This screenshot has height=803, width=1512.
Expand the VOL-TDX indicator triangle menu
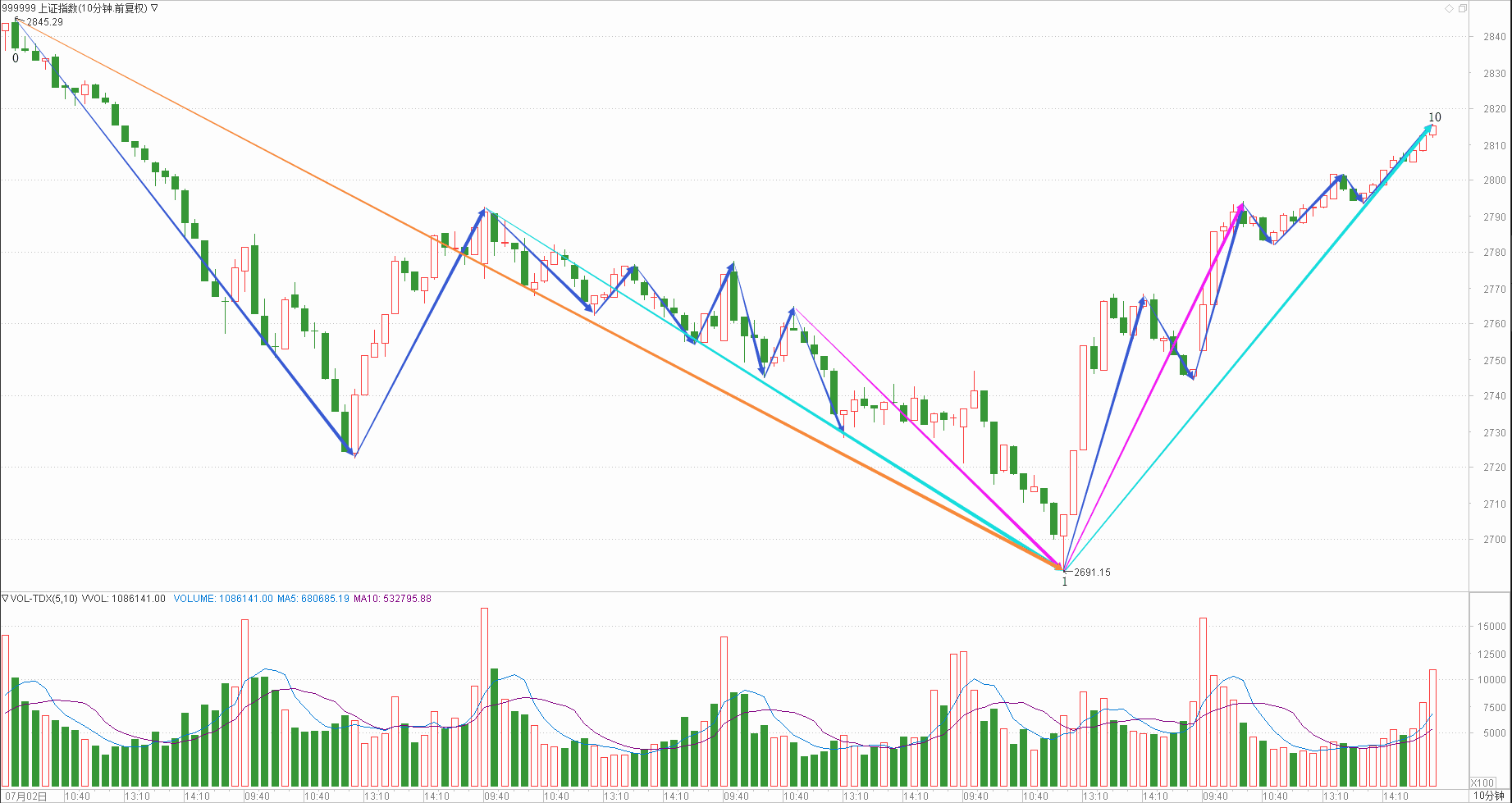pos(5,599)
